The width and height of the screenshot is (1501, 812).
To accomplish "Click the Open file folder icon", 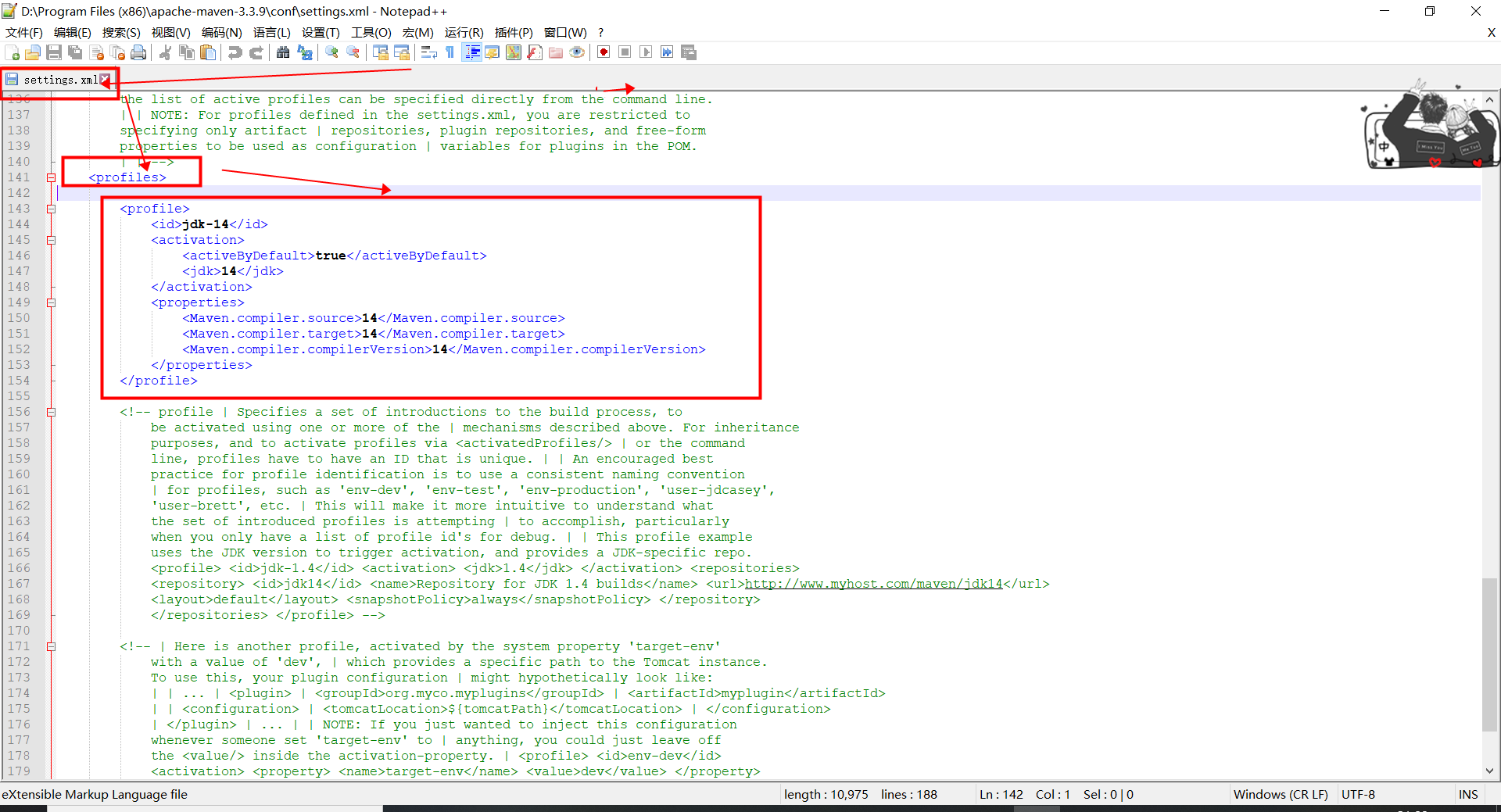I will (33, 52).
